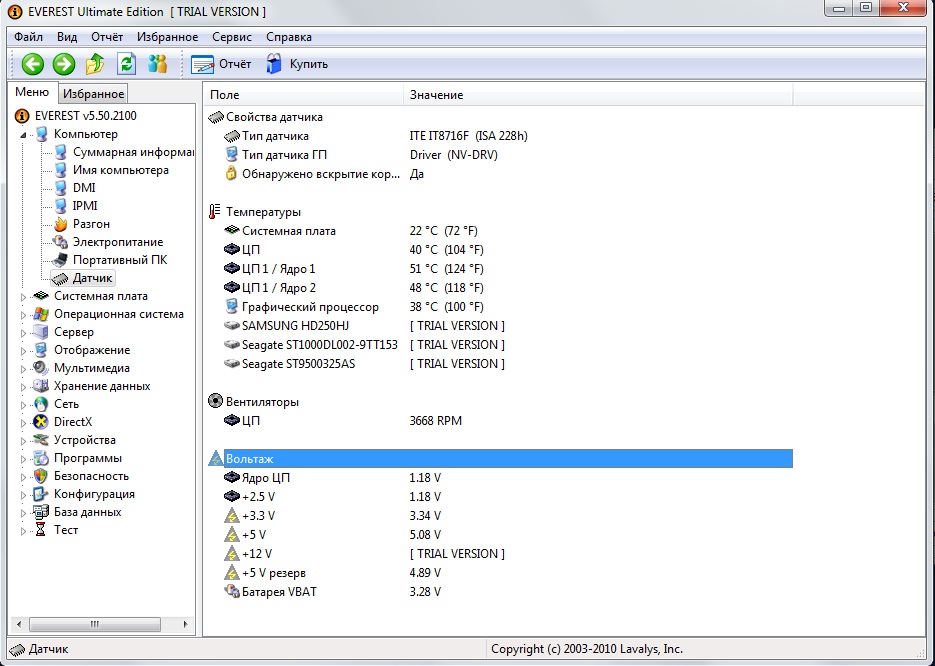This screenshot has height=666, width=935.
Task: Expand the Сеть tree node
Action: pyautogui.click(x=23, y=405)
